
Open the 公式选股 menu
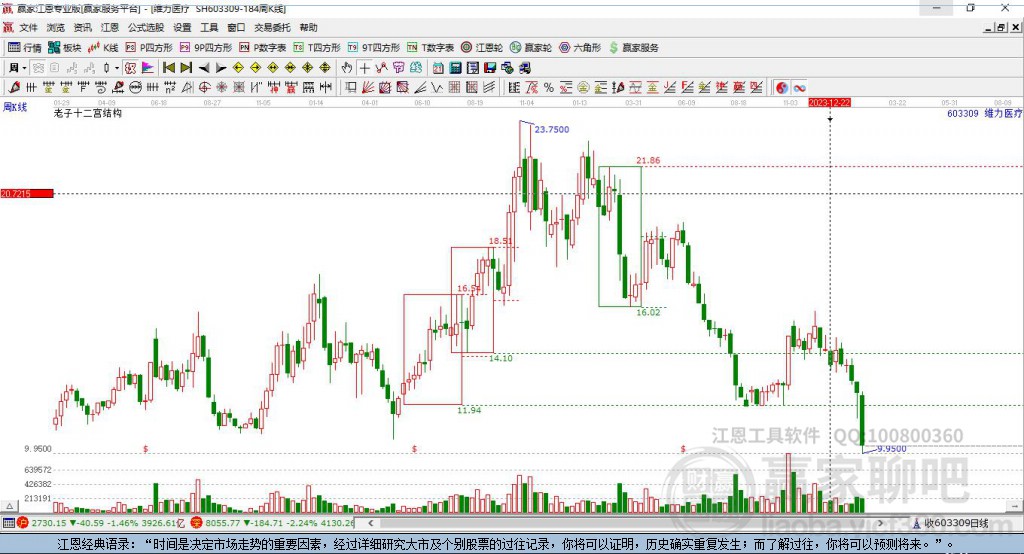(146, 27)
